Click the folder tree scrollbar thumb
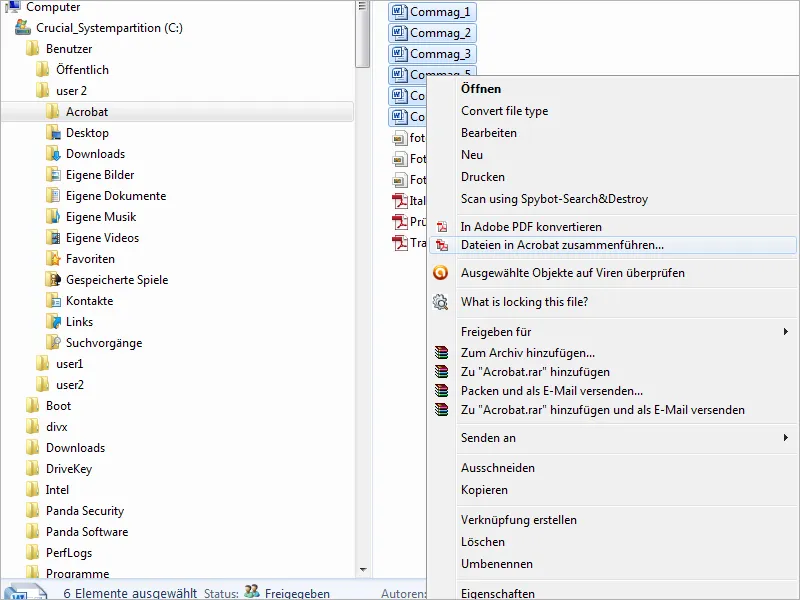Image resolution: width=800 pixels, height=600 pixels. [363, 34]
